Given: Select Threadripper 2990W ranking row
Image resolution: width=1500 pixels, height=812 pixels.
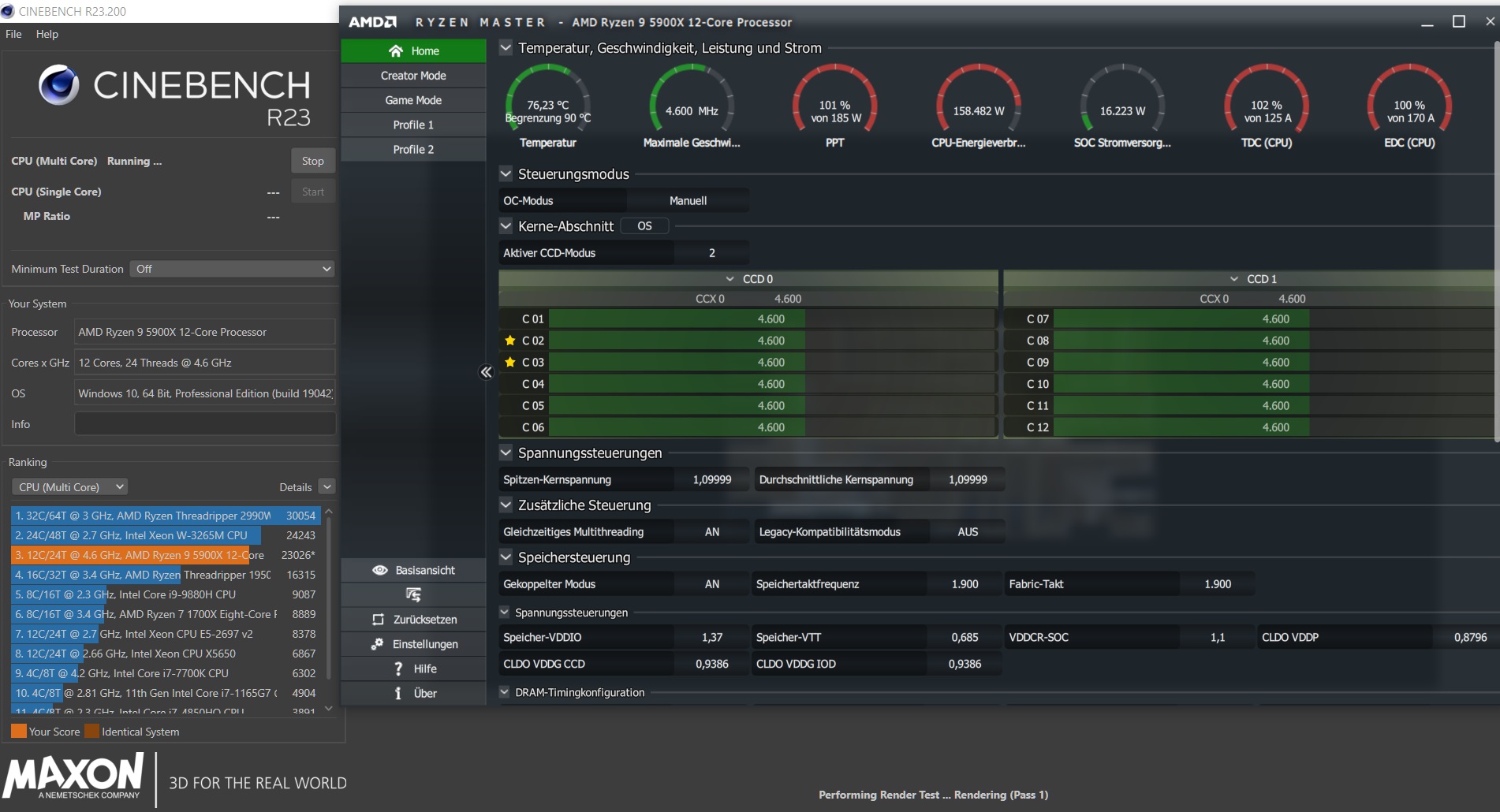Looking at the screenshot, I should pyautogui.click(x=166, y=516).
